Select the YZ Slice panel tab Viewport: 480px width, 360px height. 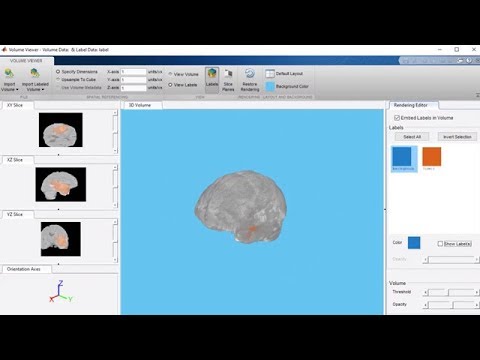15,215
